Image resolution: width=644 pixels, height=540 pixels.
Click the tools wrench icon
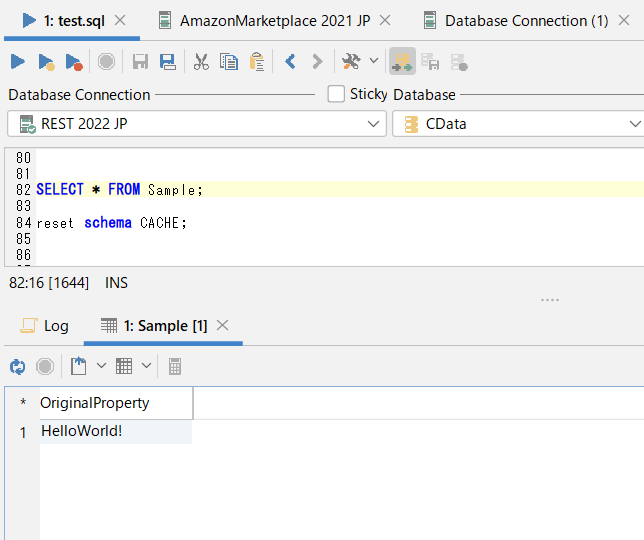(x=350, y=62)
